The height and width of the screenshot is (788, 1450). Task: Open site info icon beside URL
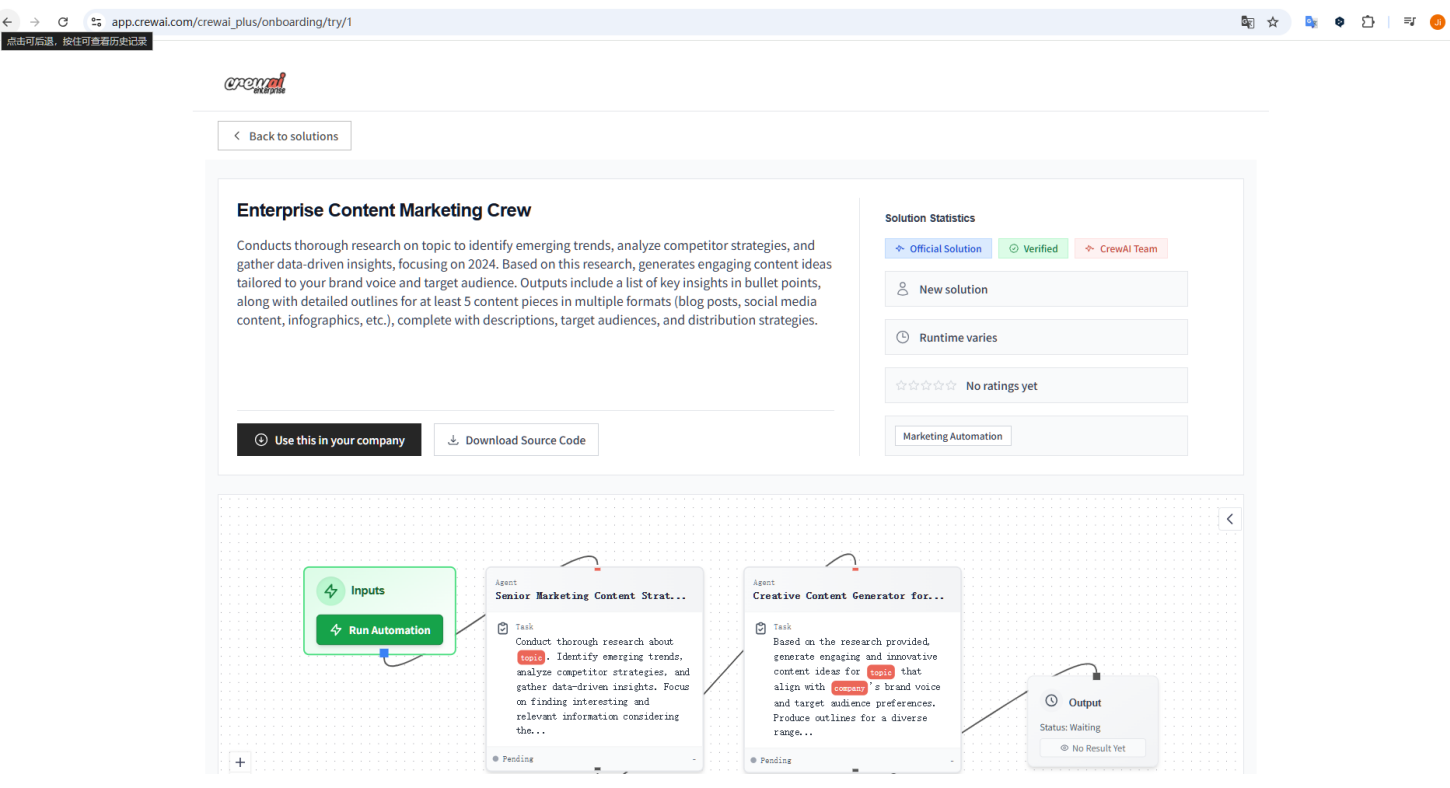(96, 21)
